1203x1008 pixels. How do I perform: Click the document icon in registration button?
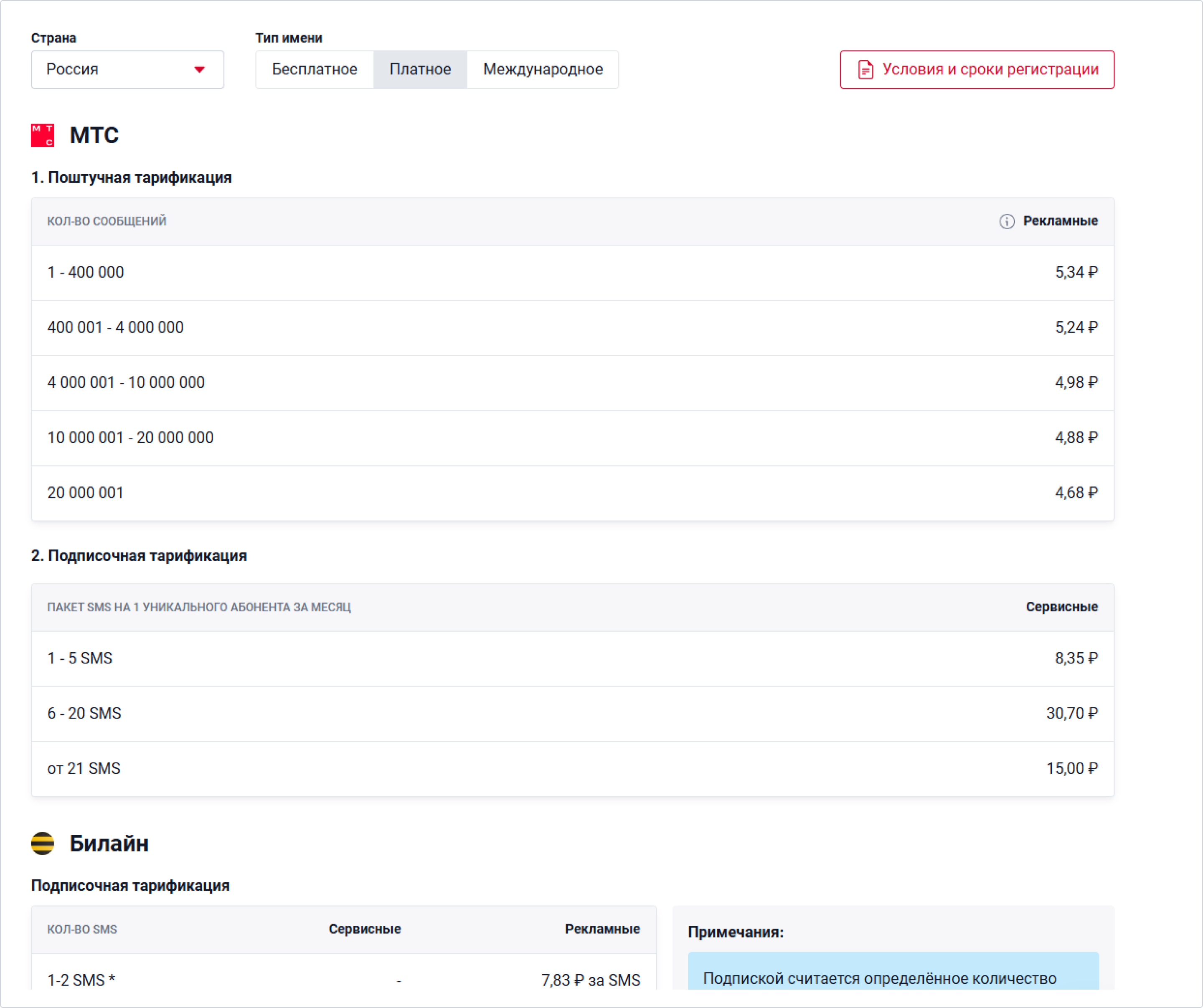pos(865,70)
